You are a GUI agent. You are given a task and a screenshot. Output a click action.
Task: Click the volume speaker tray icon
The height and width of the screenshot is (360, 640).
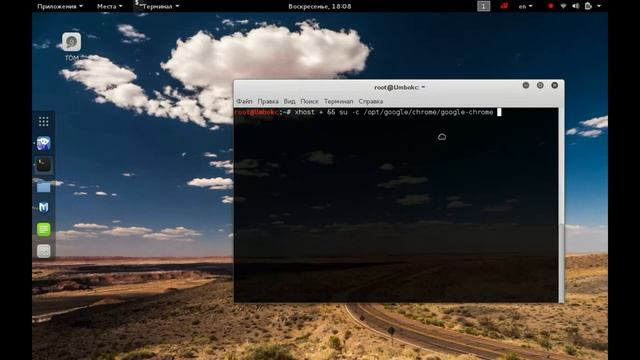tap(576, 6)
